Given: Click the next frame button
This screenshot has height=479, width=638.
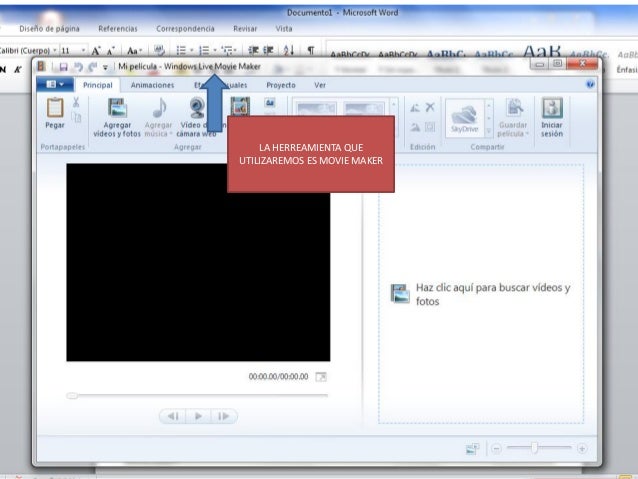Looking at the screenshot, I should [x=223, y=416].
